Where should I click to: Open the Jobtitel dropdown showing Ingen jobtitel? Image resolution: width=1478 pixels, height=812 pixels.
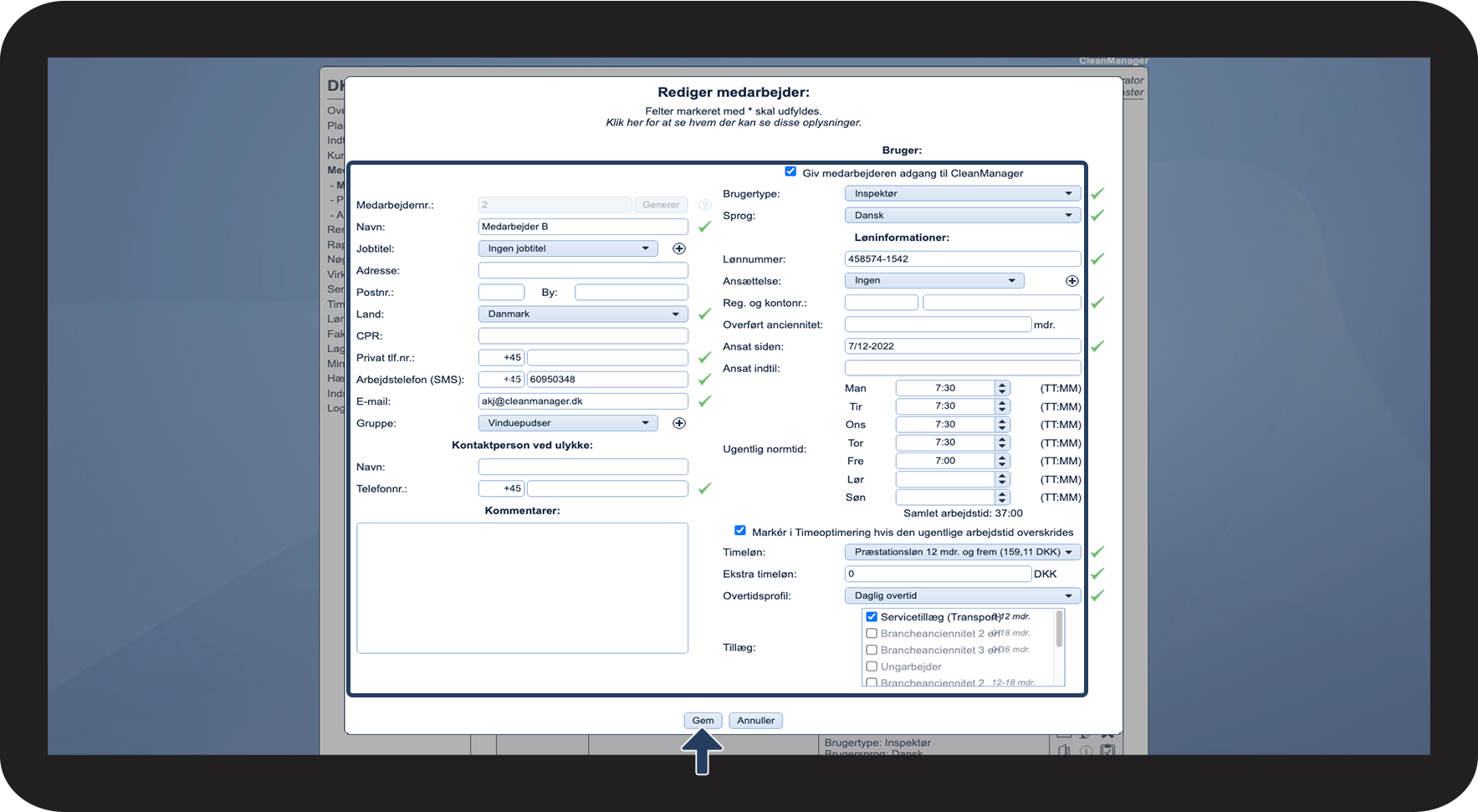[568, 248]
